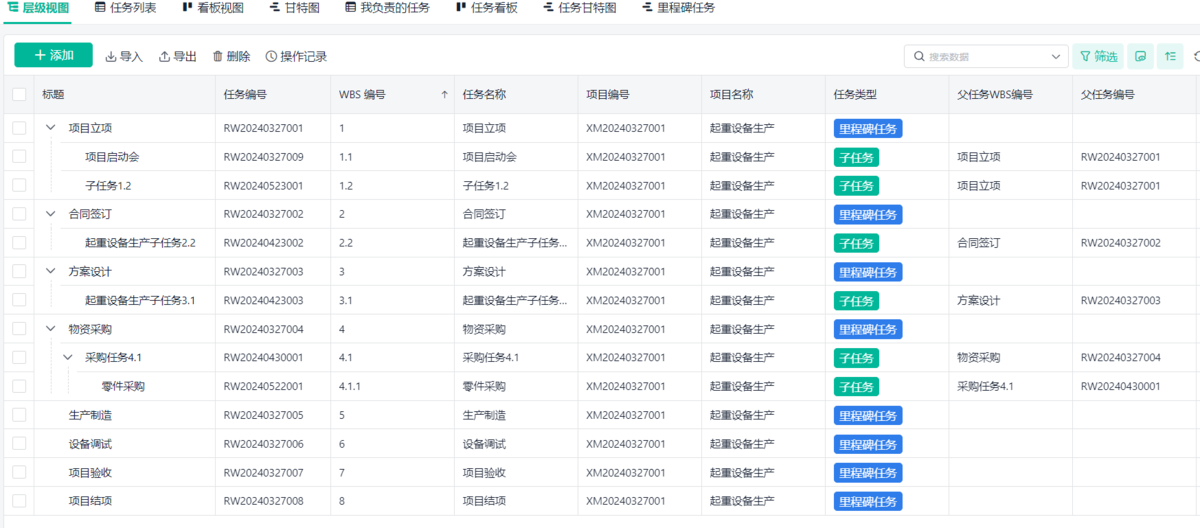
Task: Collapse the 合同签订 tree node
Action: pos(50,214)
